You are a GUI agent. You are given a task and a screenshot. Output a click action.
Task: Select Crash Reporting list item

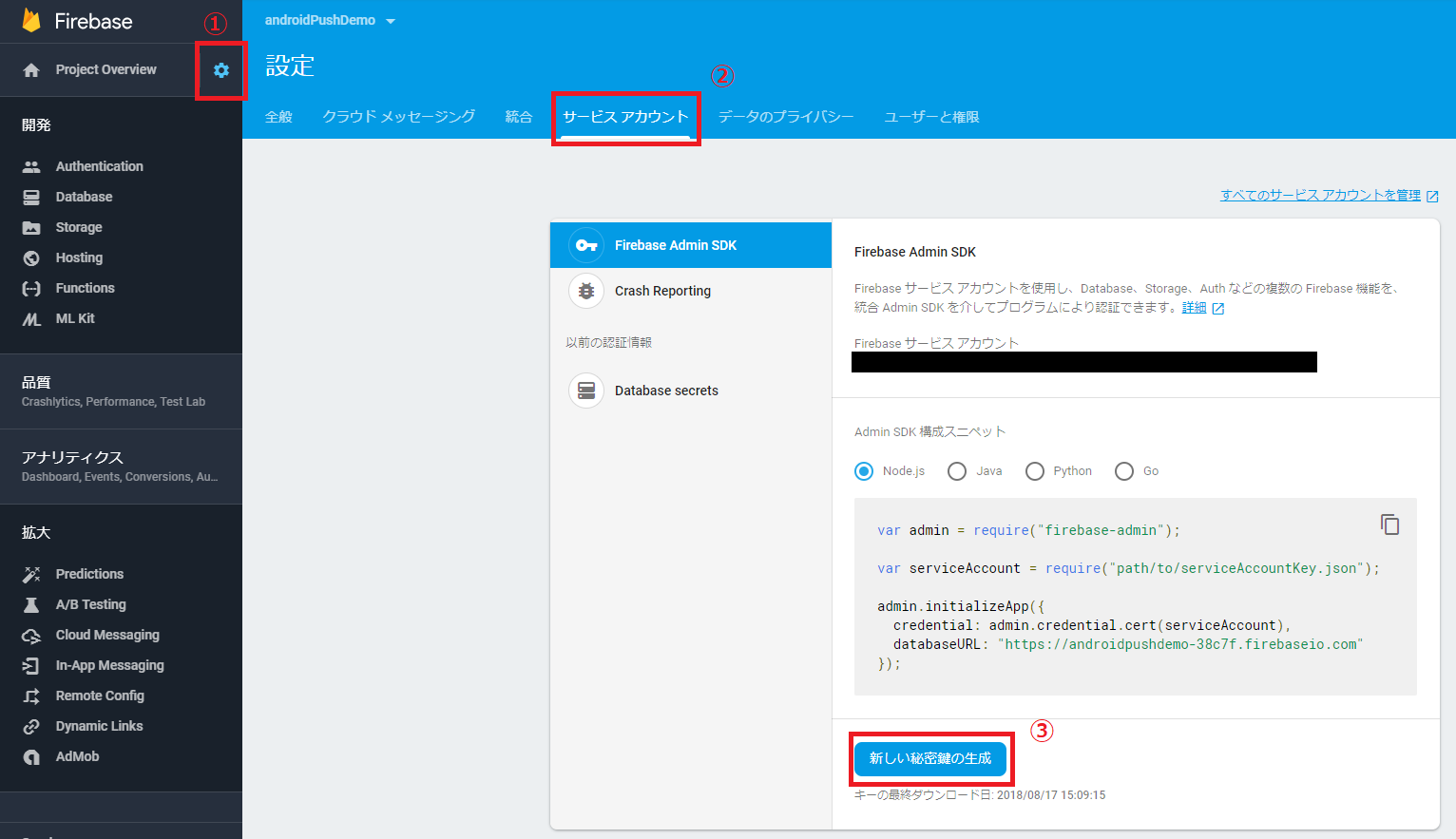[x=691, y=291]
